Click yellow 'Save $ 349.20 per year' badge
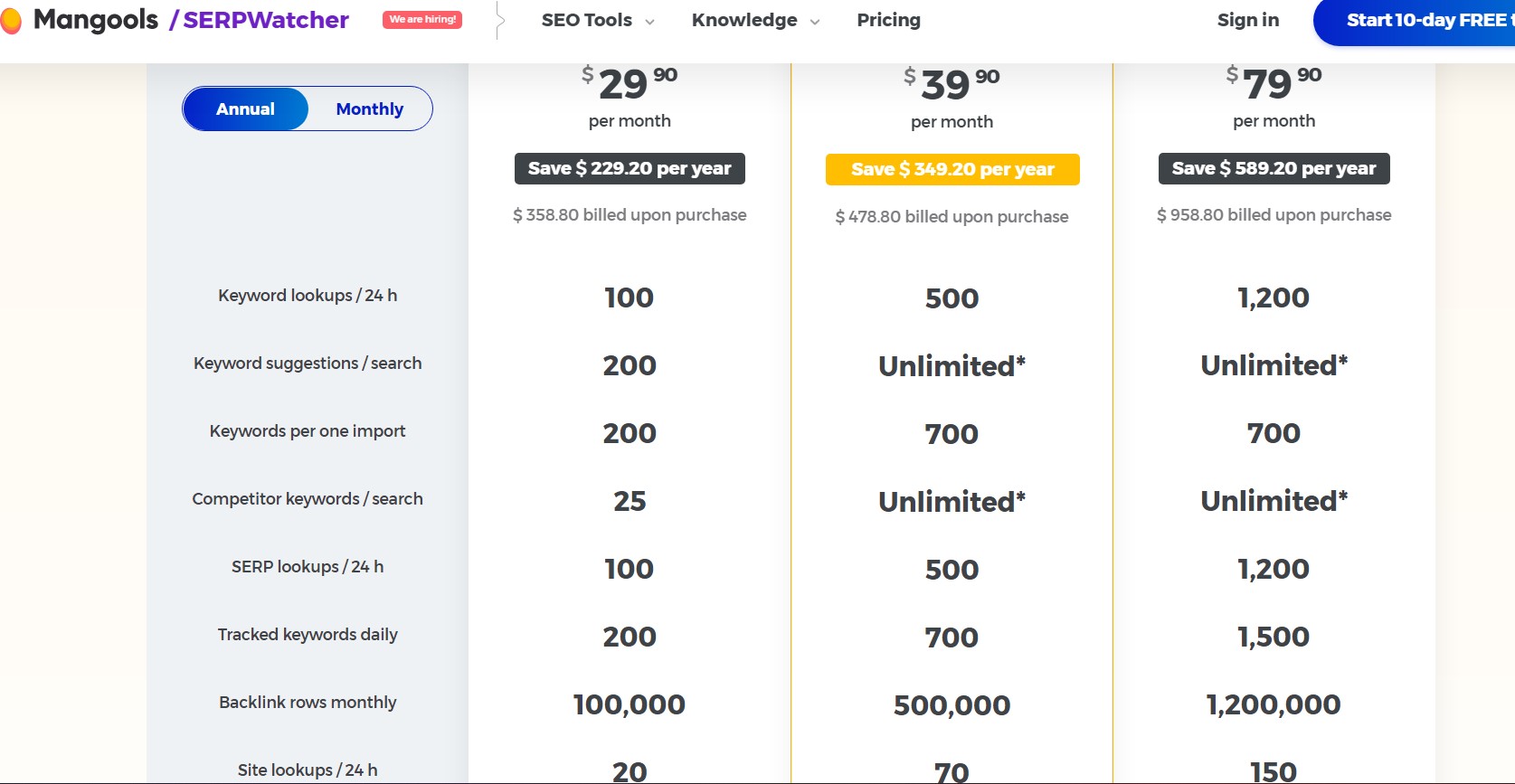Screen dimensions: 1515x784 [x=952, y=169]
